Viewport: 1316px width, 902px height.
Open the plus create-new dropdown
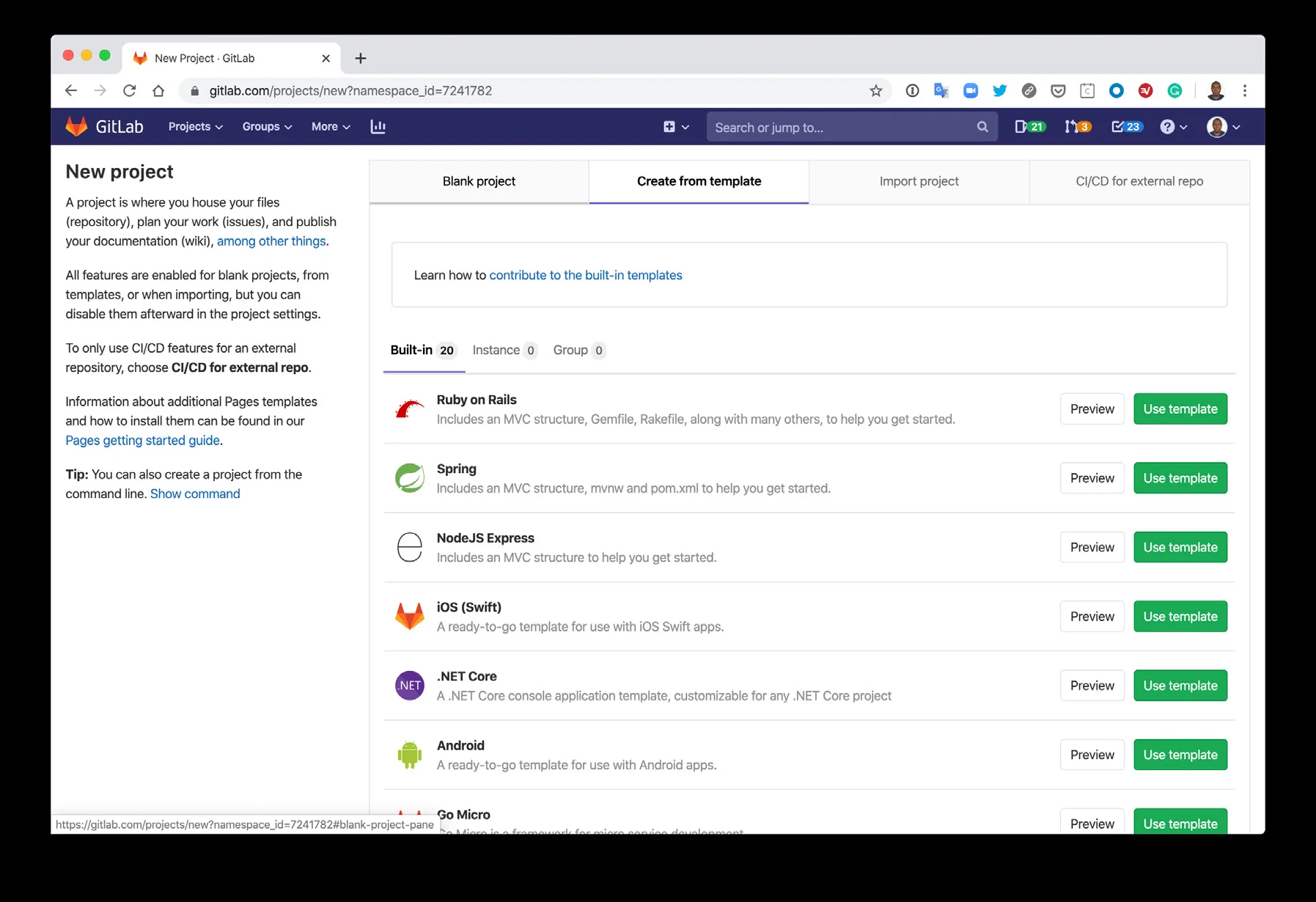coord(675,127)
